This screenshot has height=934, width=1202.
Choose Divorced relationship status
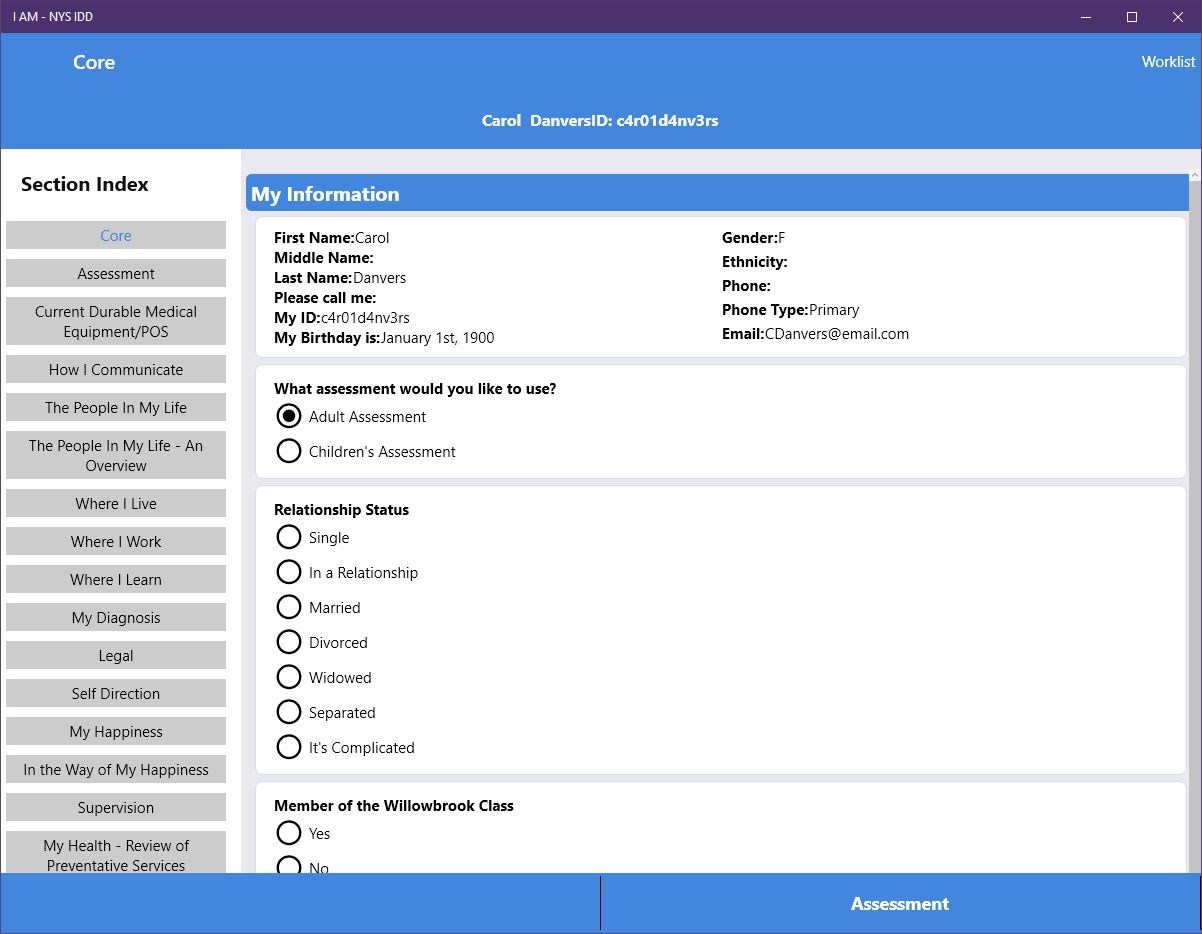(289, 642)
